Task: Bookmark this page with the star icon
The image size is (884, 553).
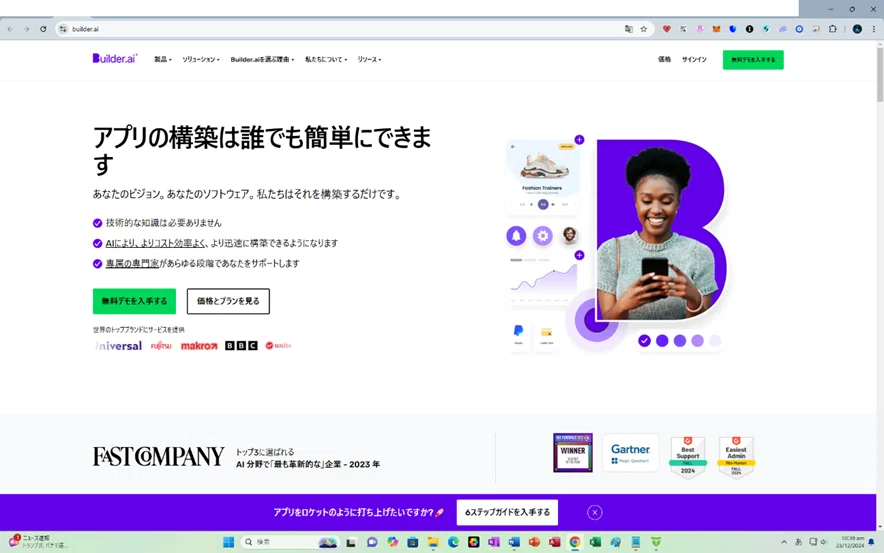Action: point(643,29)
